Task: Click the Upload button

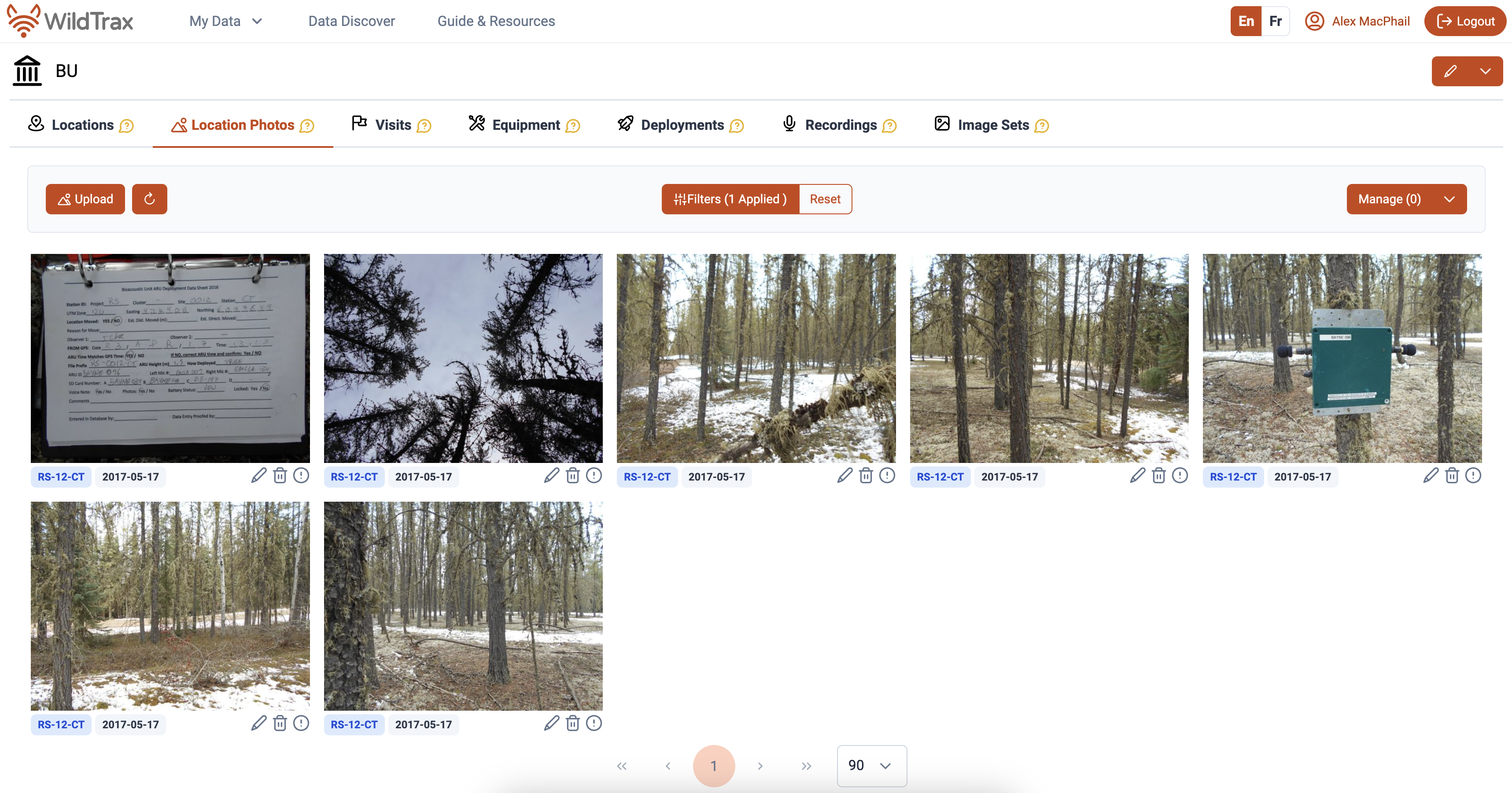Action: pyautogui.click(x=85, y=199)
